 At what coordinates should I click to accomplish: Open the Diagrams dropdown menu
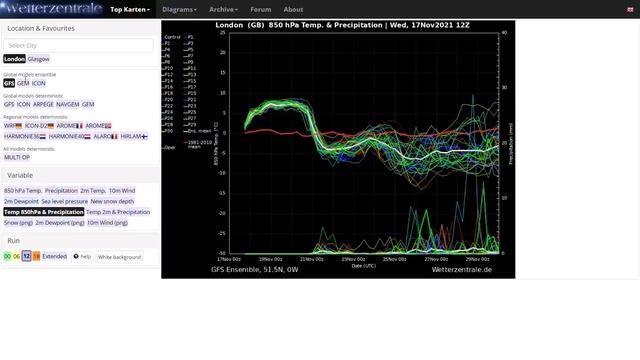point(179,9)
